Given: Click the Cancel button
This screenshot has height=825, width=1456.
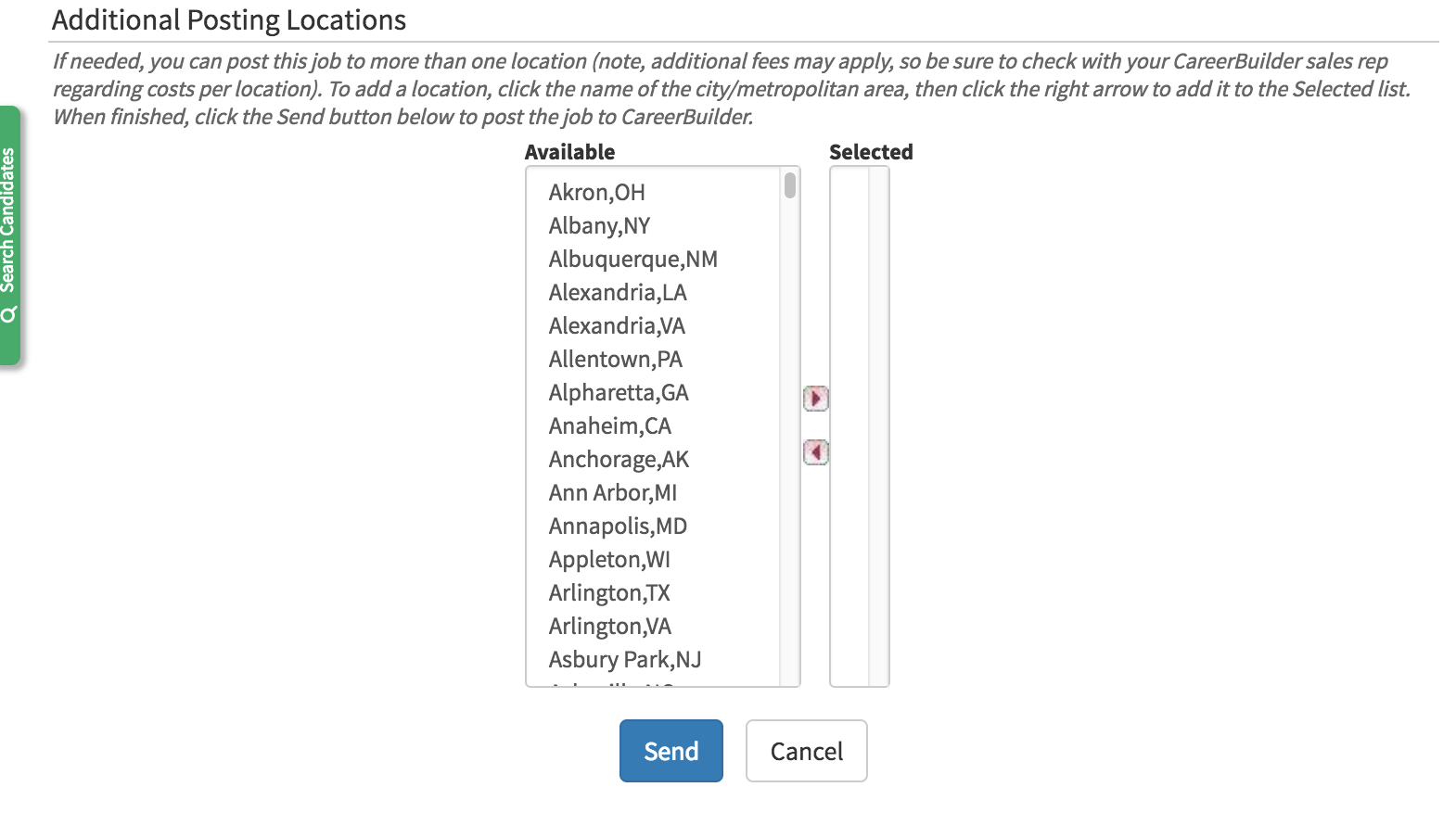Looking at the screenshot, I should 806,751.
